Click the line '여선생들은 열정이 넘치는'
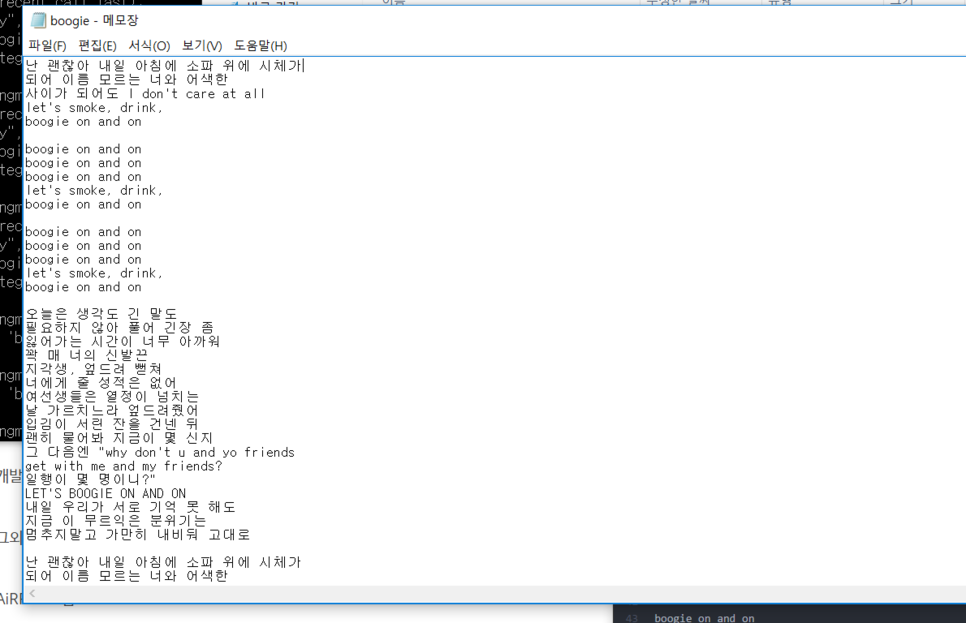 (112, 397)
